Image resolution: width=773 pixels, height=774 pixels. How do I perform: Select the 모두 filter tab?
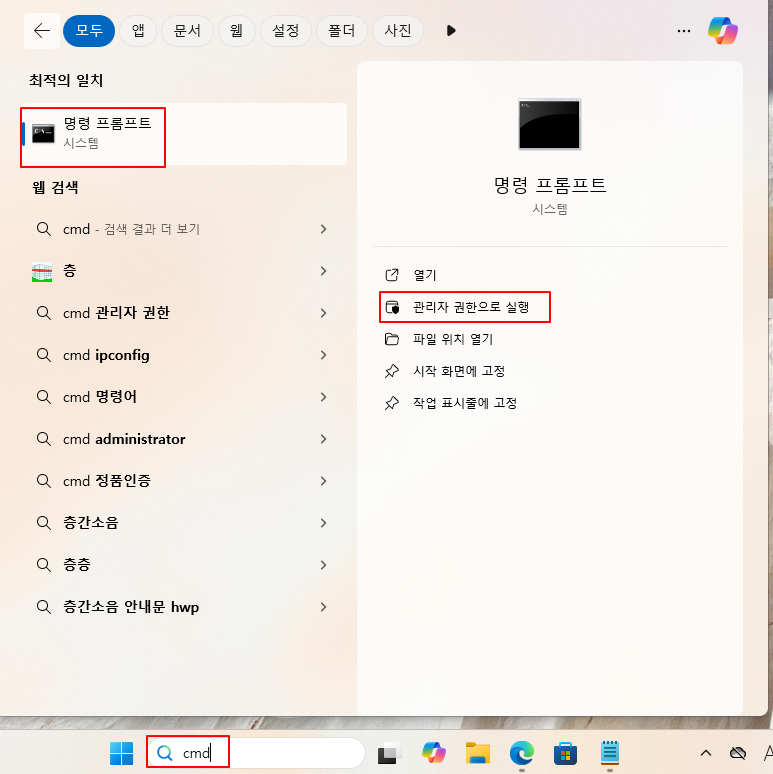89,31
